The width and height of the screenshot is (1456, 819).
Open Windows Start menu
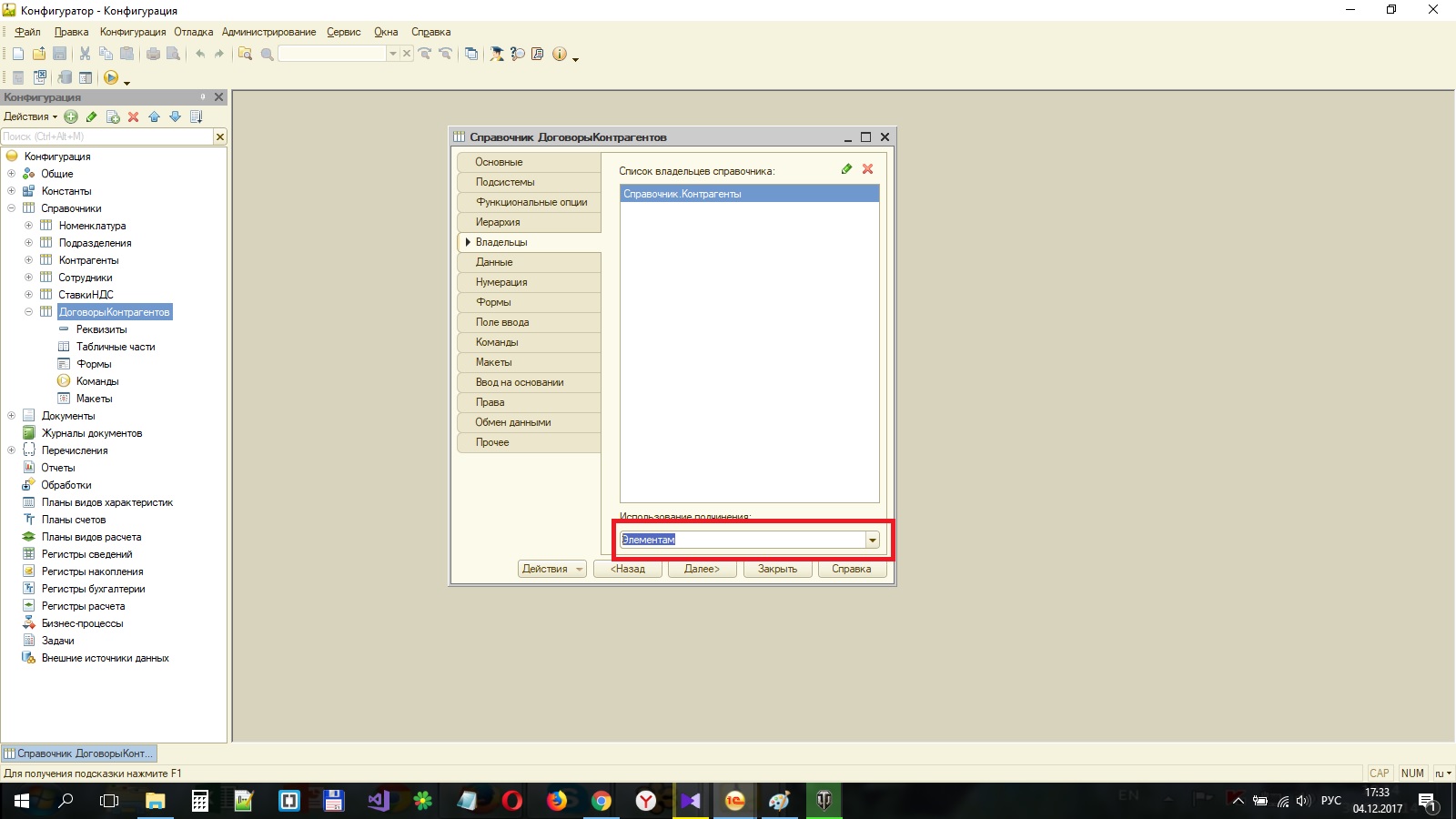click(22, 801)
